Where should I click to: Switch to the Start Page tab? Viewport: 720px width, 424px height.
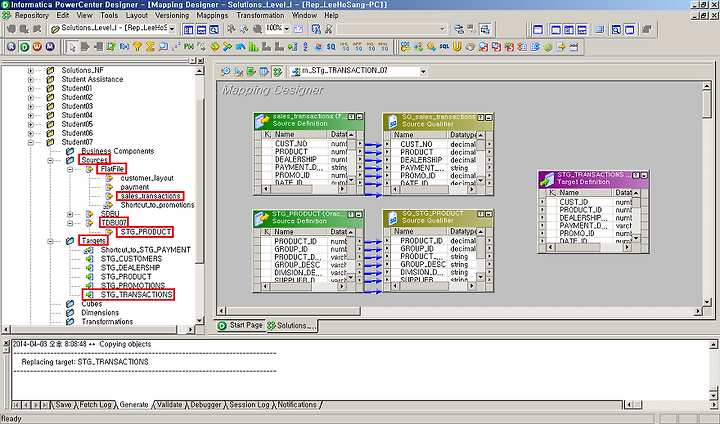coord(241,325)
